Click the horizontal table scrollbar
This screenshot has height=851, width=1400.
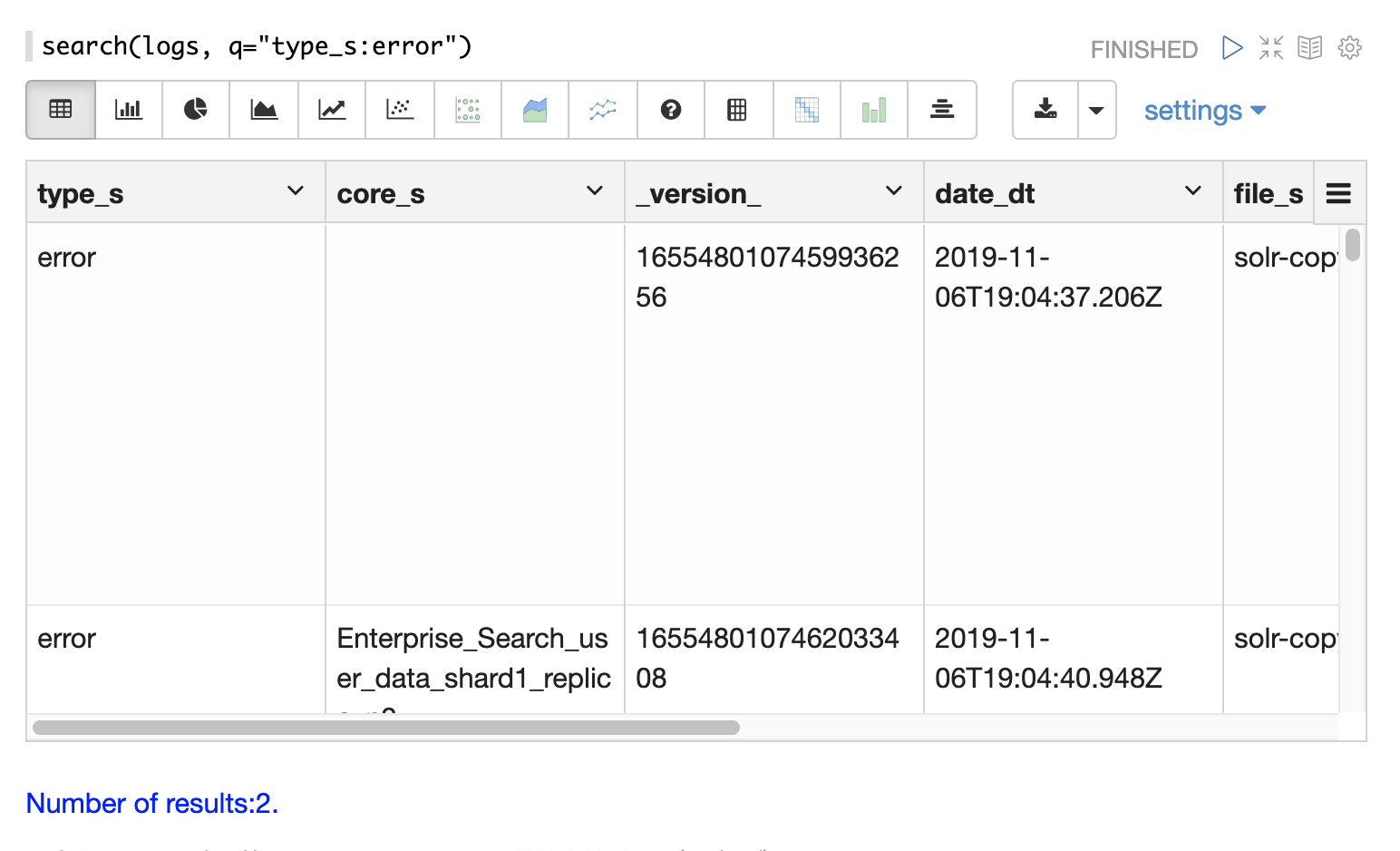pos(386,728)
